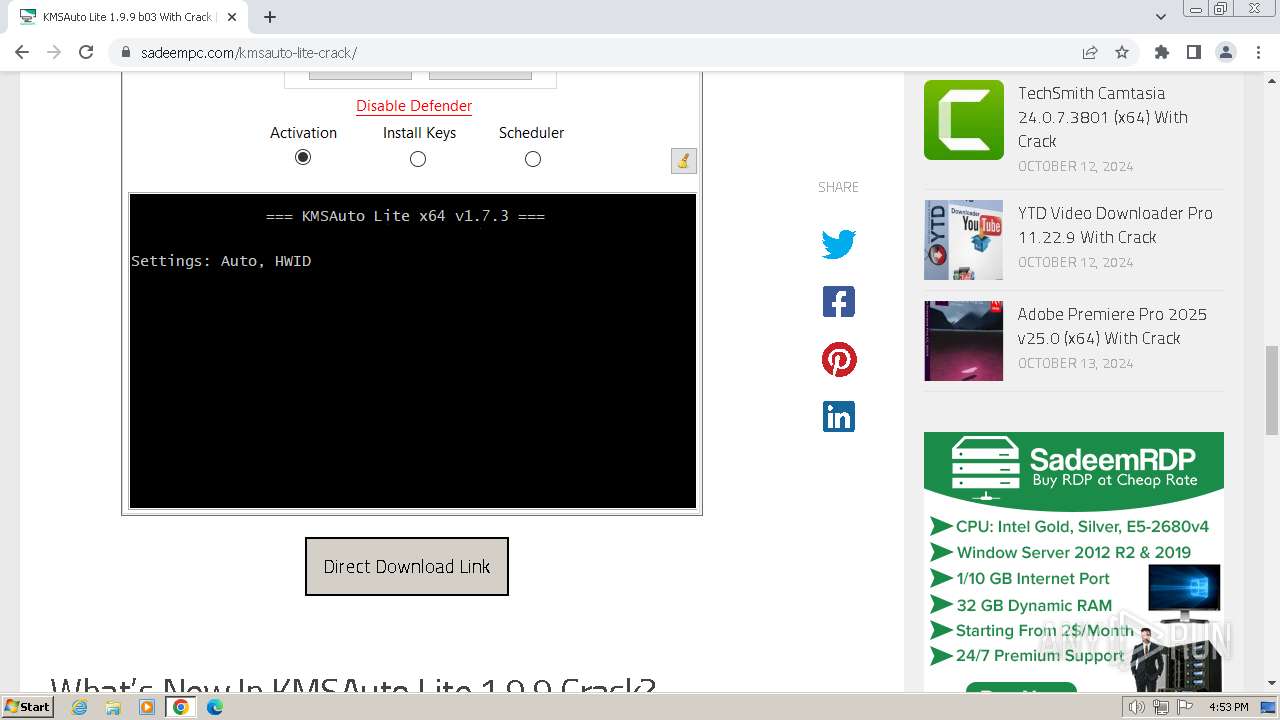Open Chrome taskbar icon
The image size is (1280, 720).
pyautogui.click(x=181, y=707)
